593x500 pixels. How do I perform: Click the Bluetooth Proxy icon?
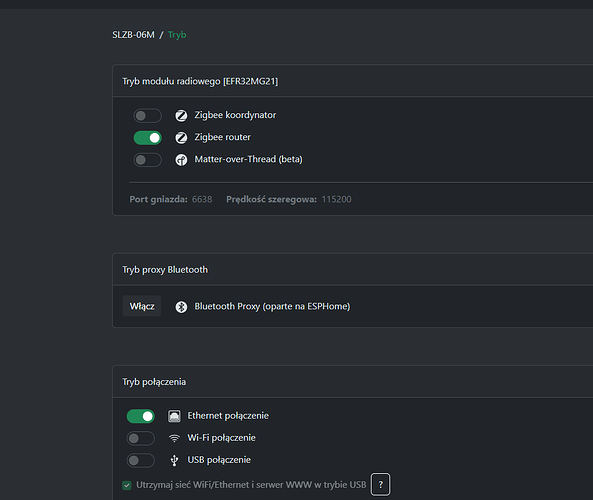pos(181,307)
